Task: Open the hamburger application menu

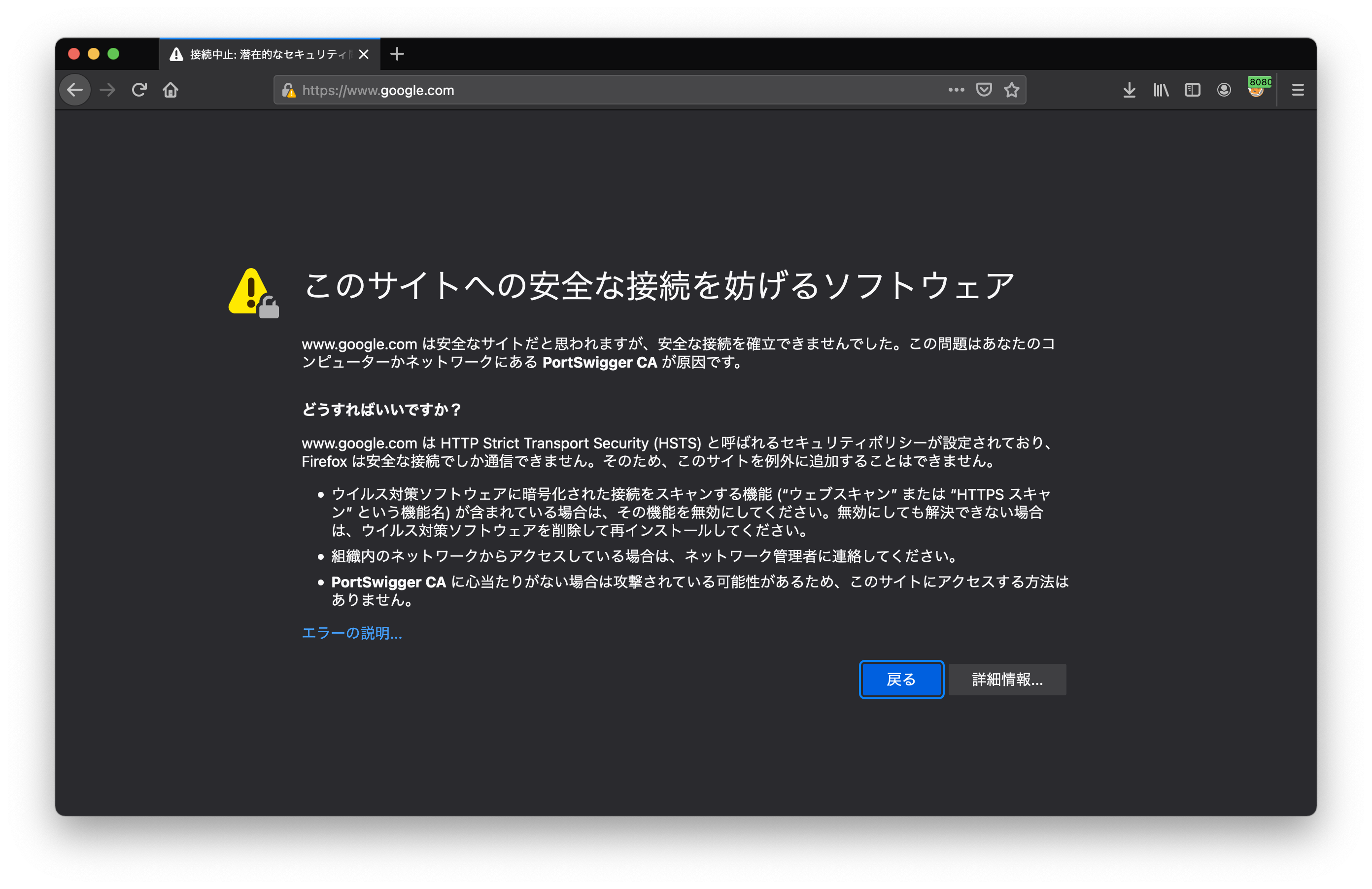Action: [x=1298, y=90]
